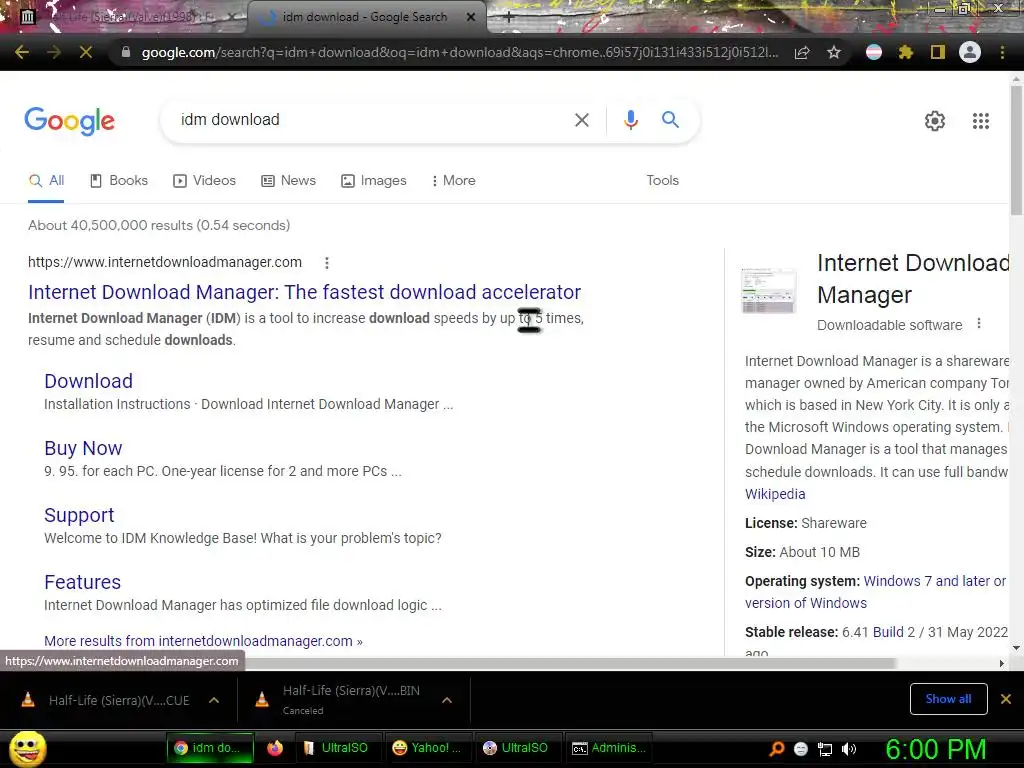1024x768 pixels.
Task: Click the network tray icon
Action: click(825, 749)
